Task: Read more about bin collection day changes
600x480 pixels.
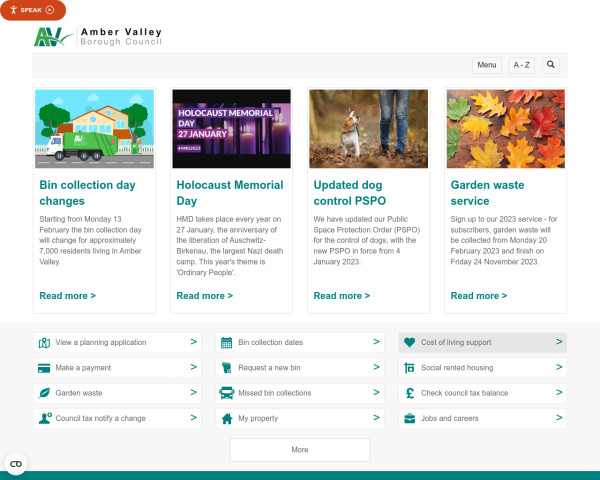Action: point(68,296)
